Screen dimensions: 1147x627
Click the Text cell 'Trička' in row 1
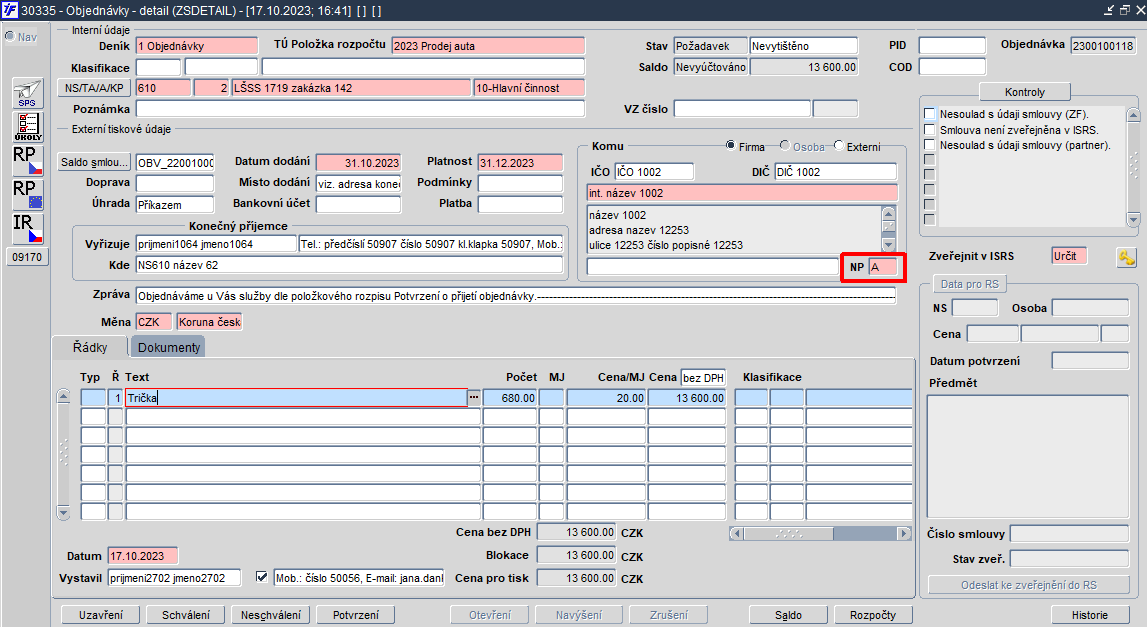tap(296, 398)
